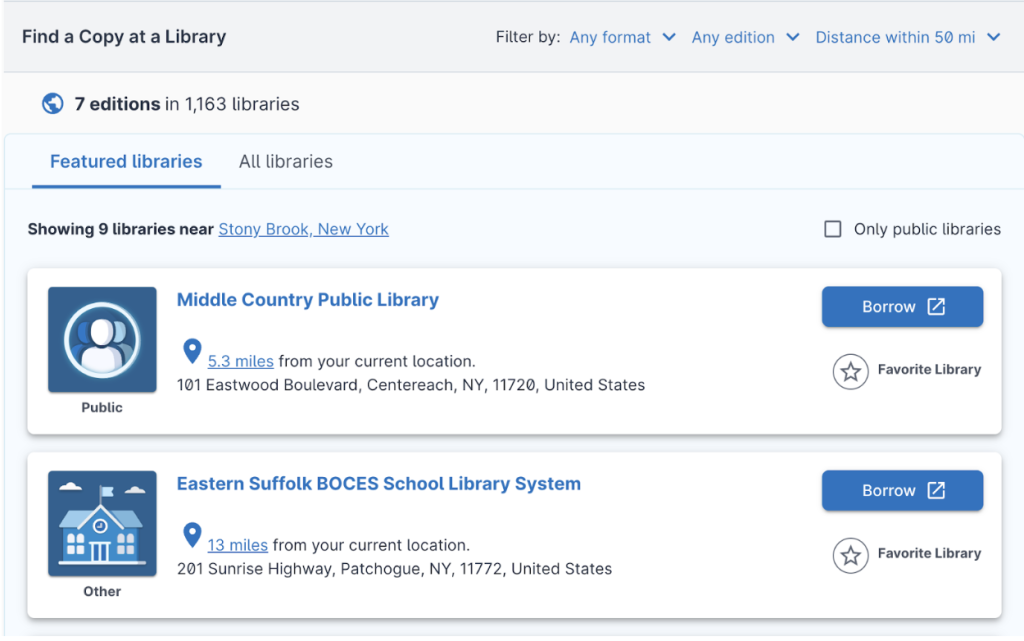
Task: Click the Middle Country Public Library thumbnail
Action: pyautogui.click(x=102, y=339)
